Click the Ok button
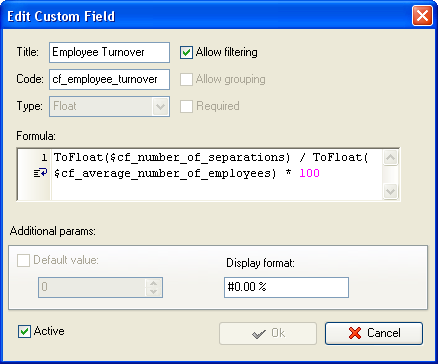 tap(268, 333)
